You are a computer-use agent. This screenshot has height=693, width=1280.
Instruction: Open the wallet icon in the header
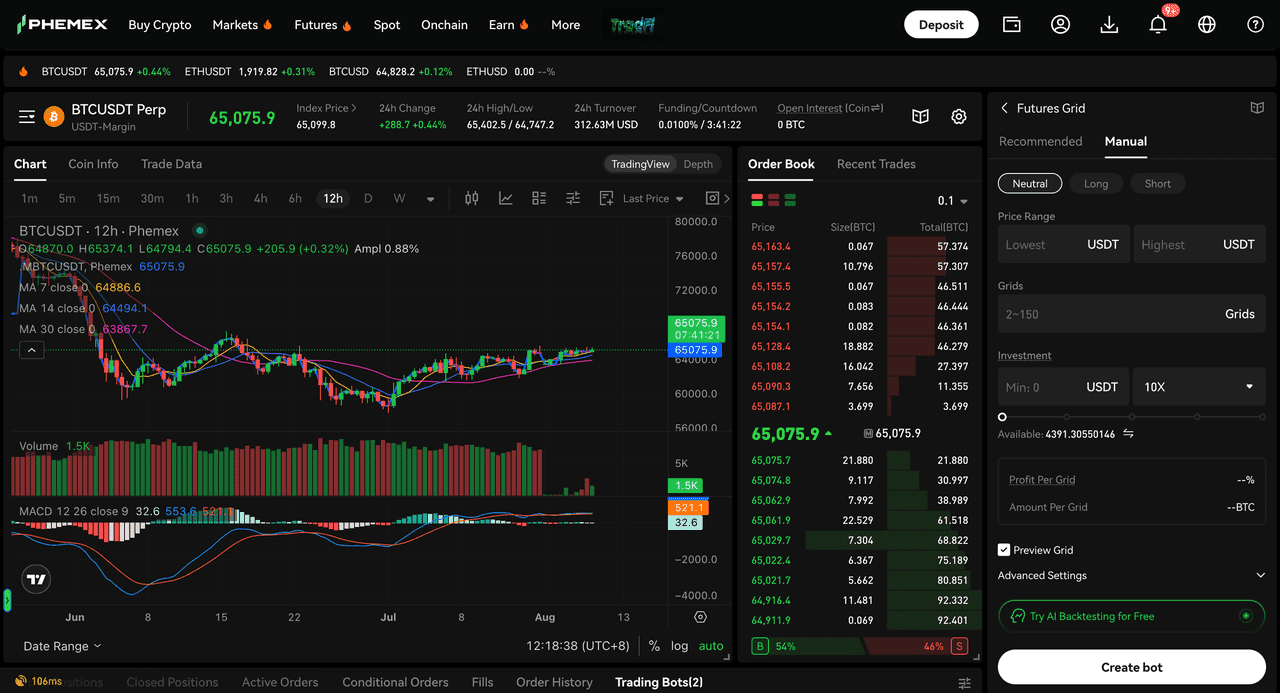(x=1012, y=25)
